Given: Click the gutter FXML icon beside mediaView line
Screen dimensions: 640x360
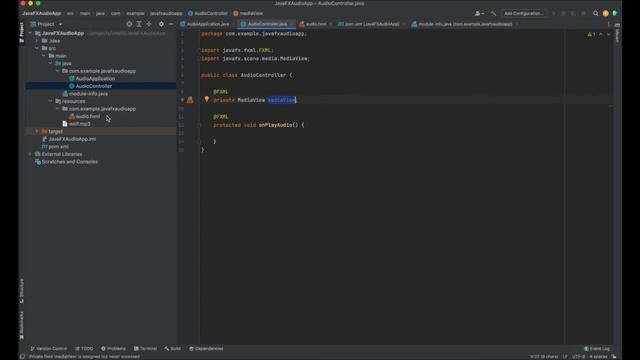Looking at the screenshot, I should tap(190, 100).
